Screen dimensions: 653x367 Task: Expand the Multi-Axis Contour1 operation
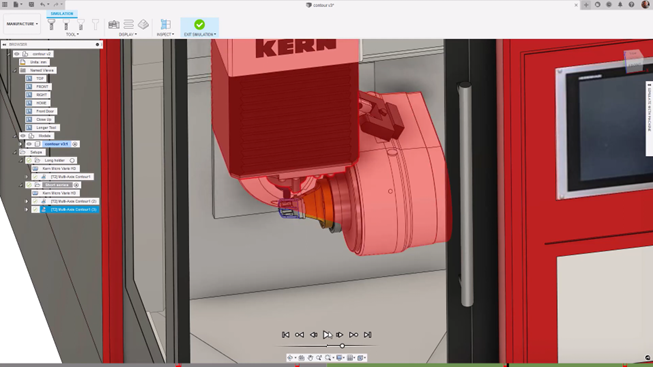pos(27,177)
